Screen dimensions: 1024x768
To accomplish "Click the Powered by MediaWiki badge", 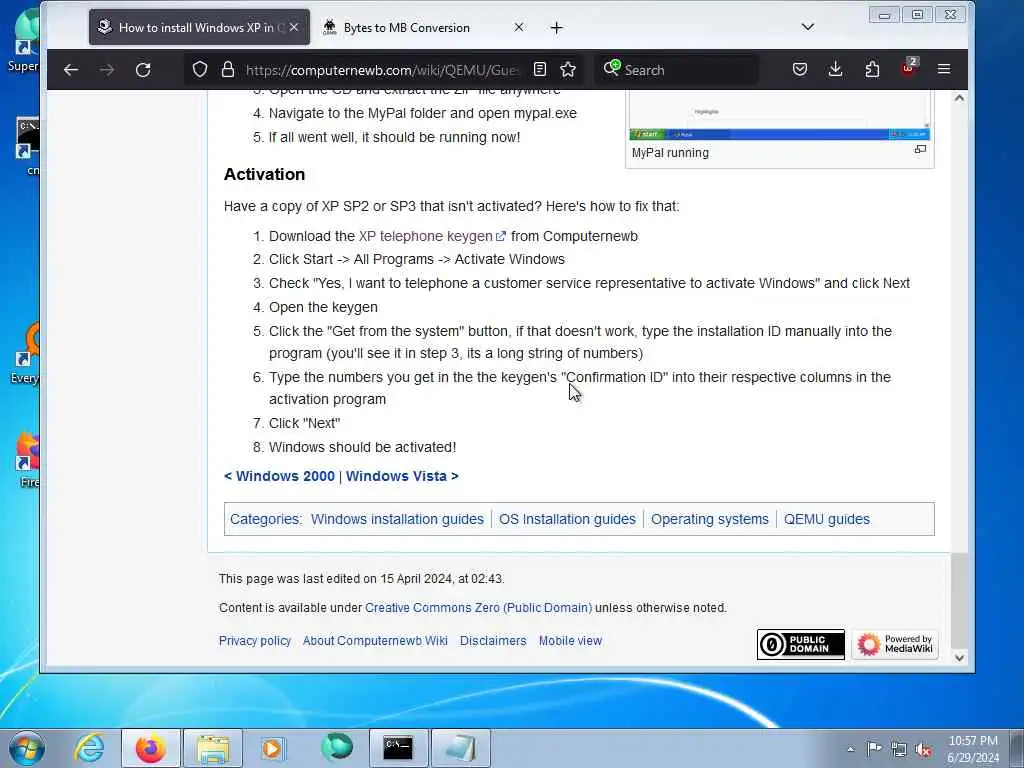I will click(895, 645).
